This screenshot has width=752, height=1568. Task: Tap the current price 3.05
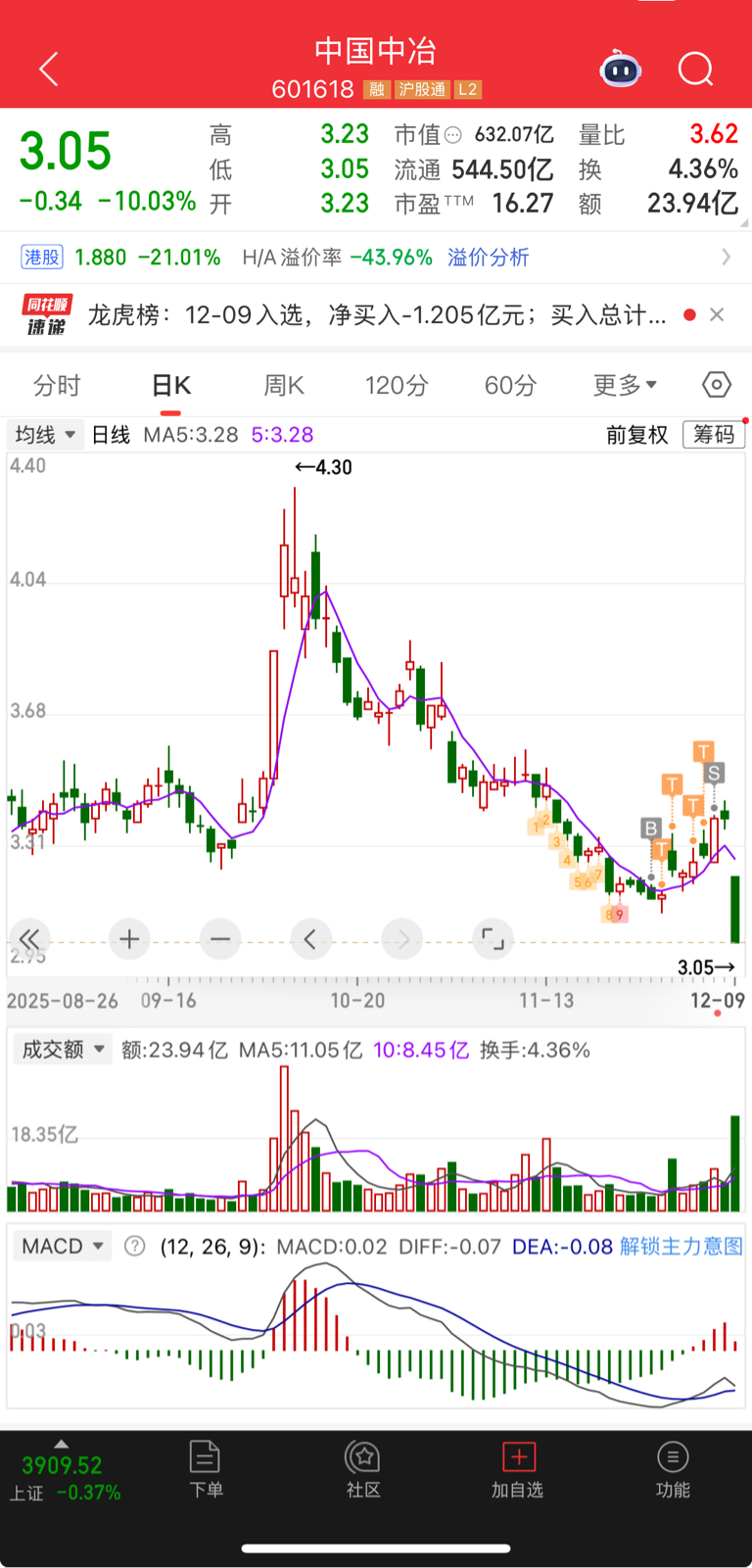click(x=66, y=152)
